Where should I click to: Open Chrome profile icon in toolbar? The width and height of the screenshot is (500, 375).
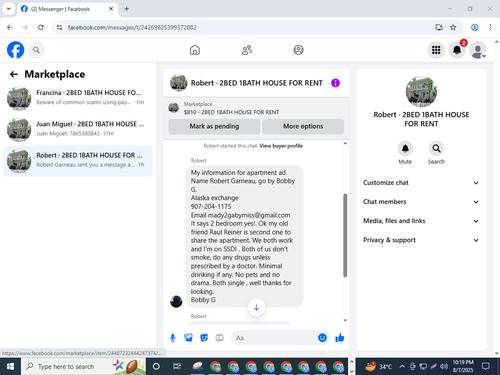pos(475,27)
